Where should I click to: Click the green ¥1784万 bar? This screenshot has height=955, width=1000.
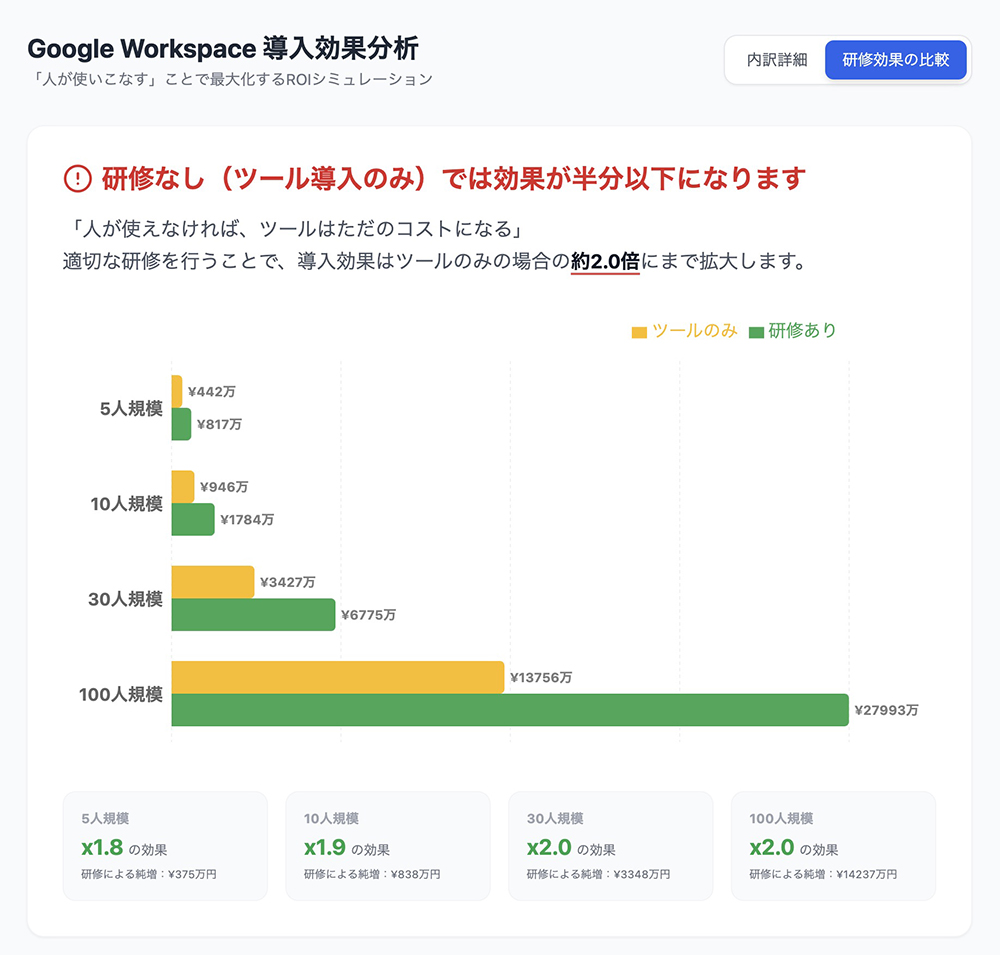pos(193,519)
